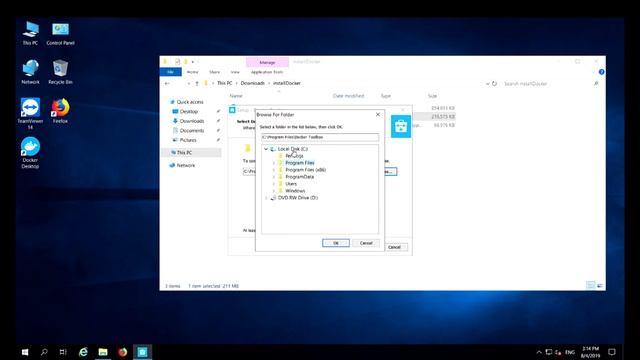
Task: Click the taskbar clock showing 3:14 PM
Action: click(x=590, y=352)
